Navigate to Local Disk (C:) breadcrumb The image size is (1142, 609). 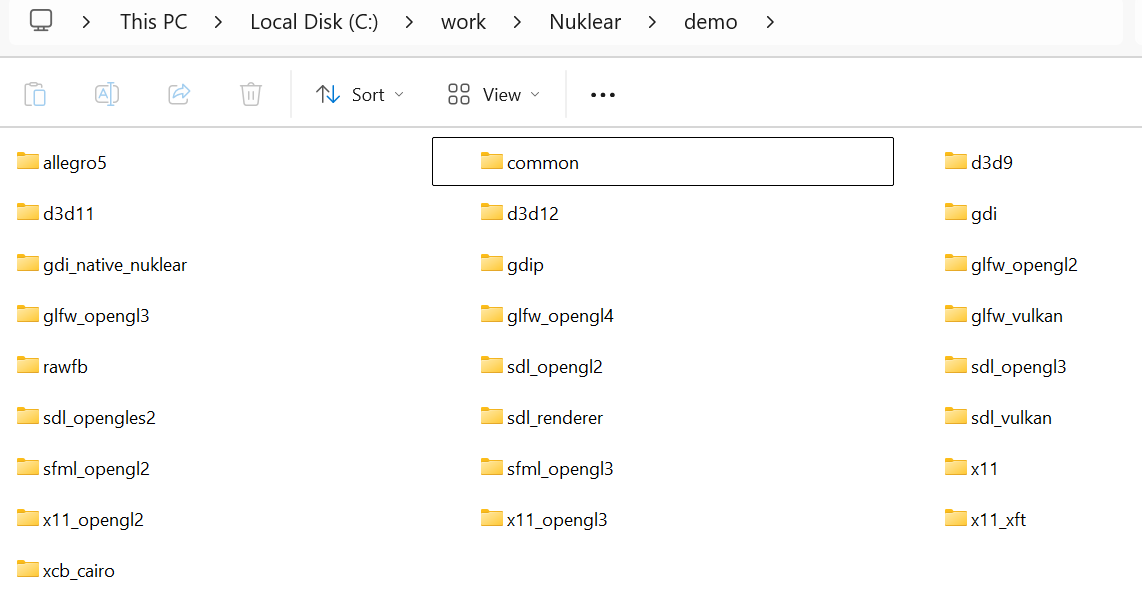coord(314,22)
